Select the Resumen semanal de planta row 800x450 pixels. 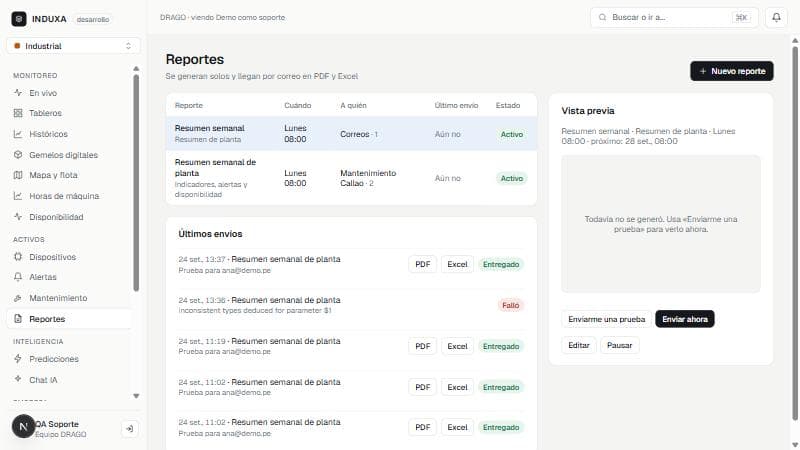click(351, 178)
